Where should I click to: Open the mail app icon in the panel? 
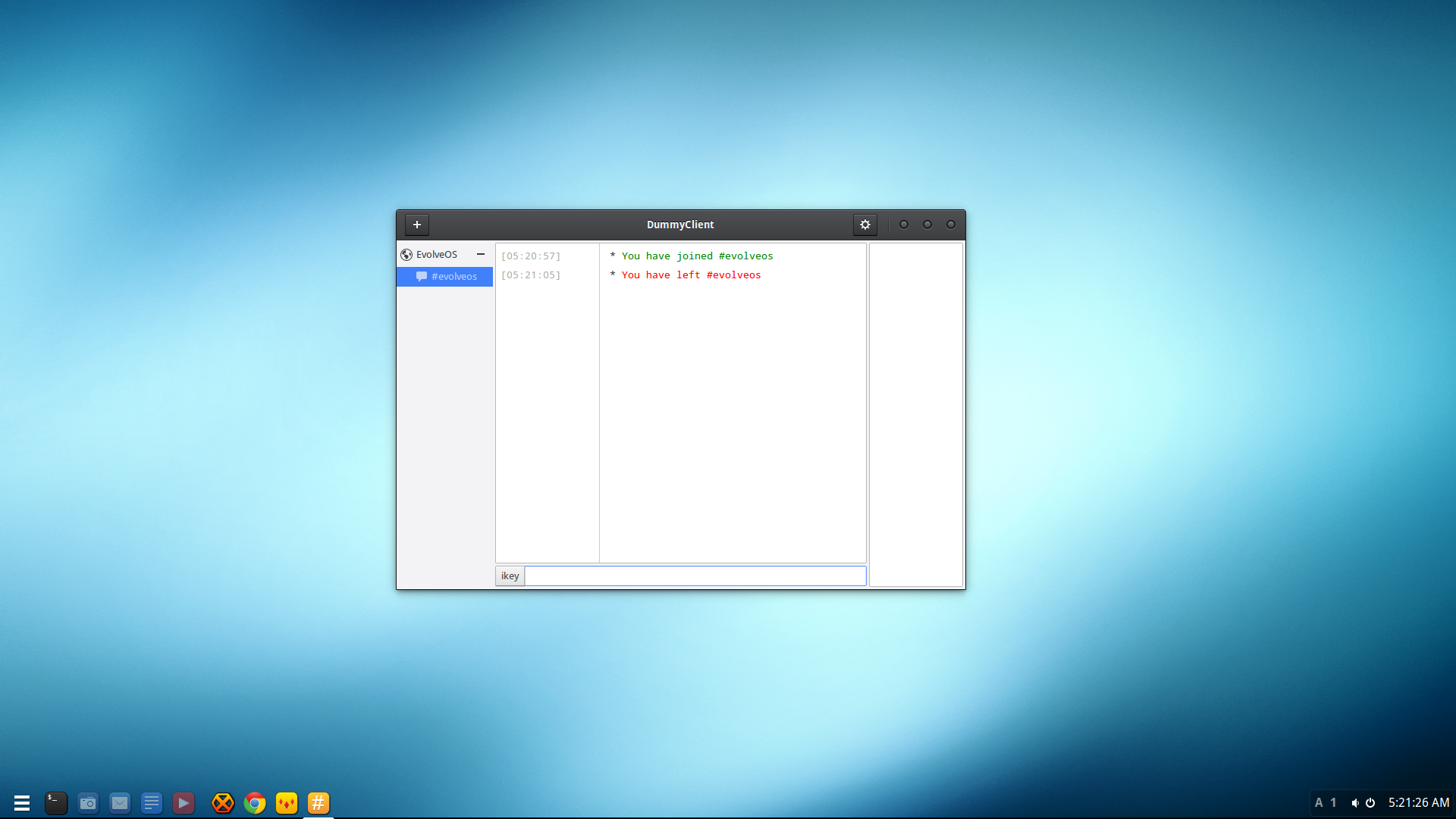point(120,803)
